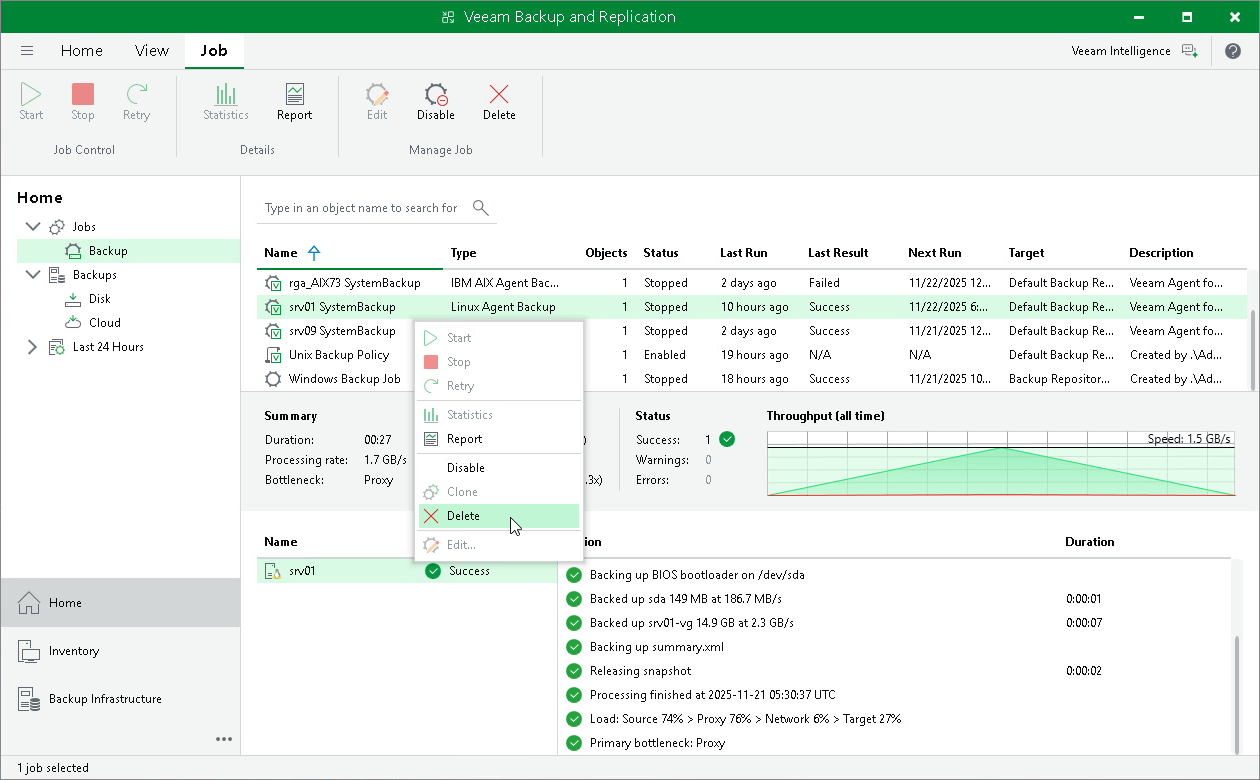Collapse the Jobs tree node

click(x=33, y=226)
